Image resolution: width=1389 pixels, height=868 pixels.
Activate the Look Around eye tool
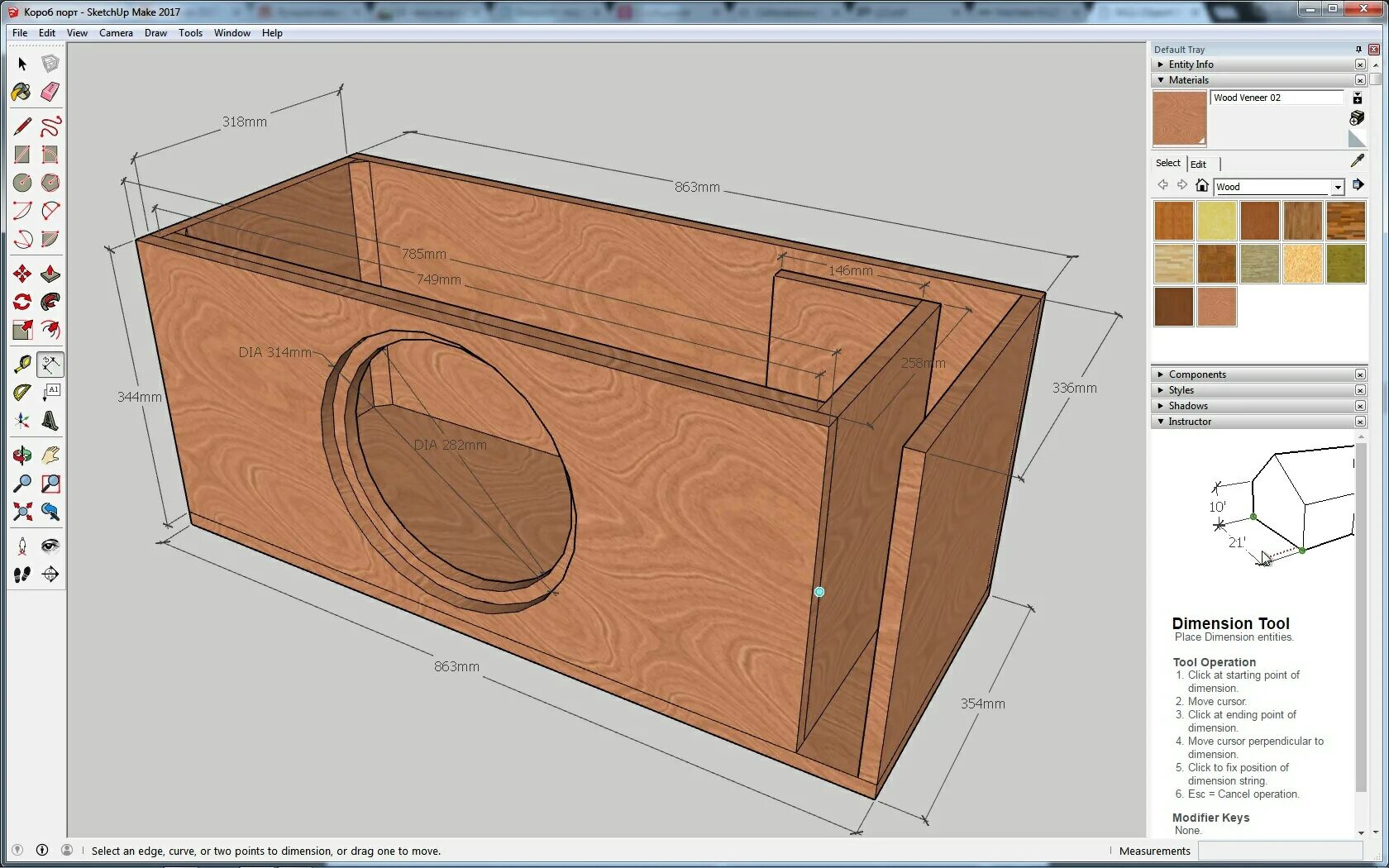click(50, 546)
